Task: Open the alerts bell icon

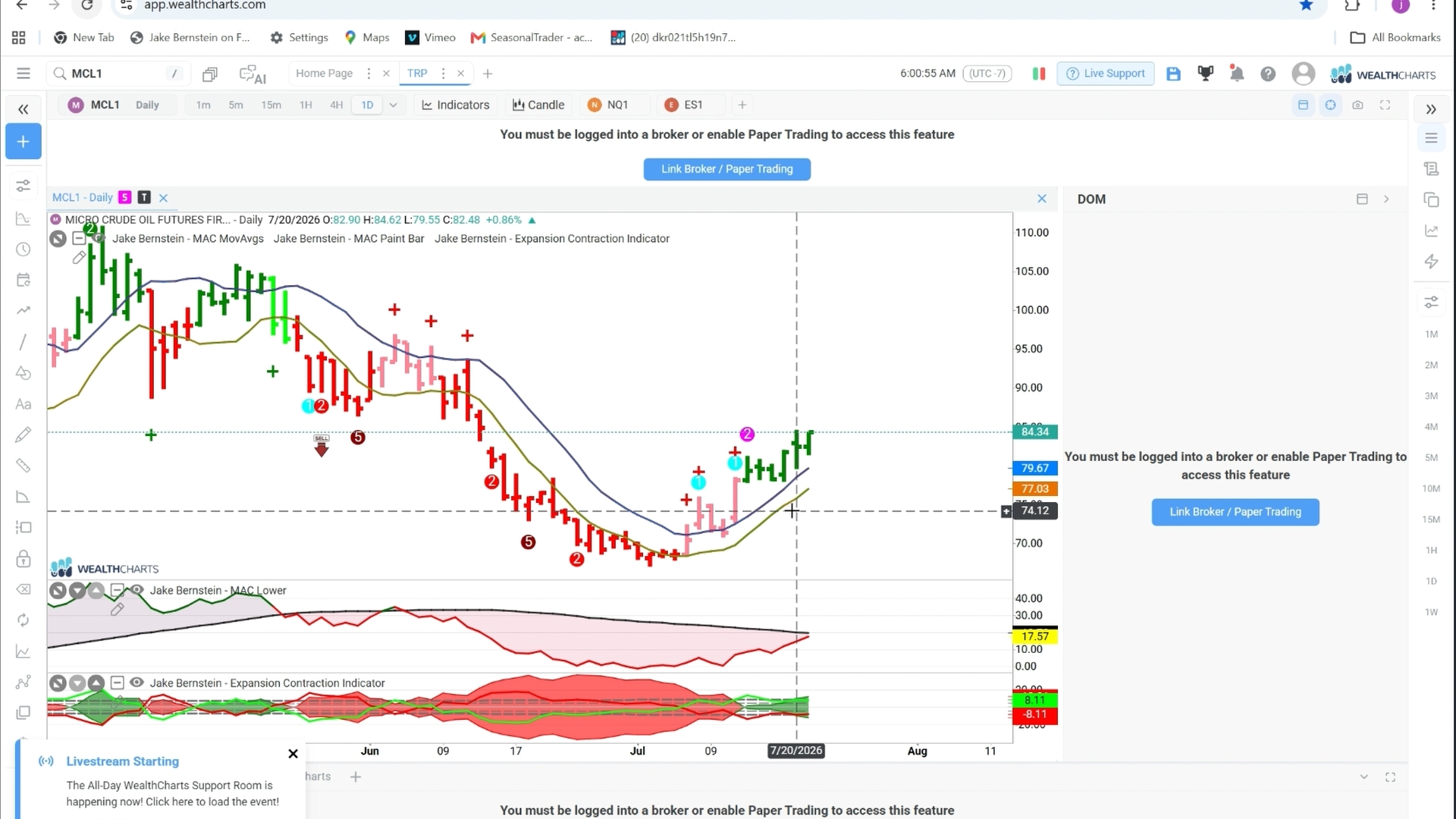Action: pyautogui.click(x=1236, y=74)
